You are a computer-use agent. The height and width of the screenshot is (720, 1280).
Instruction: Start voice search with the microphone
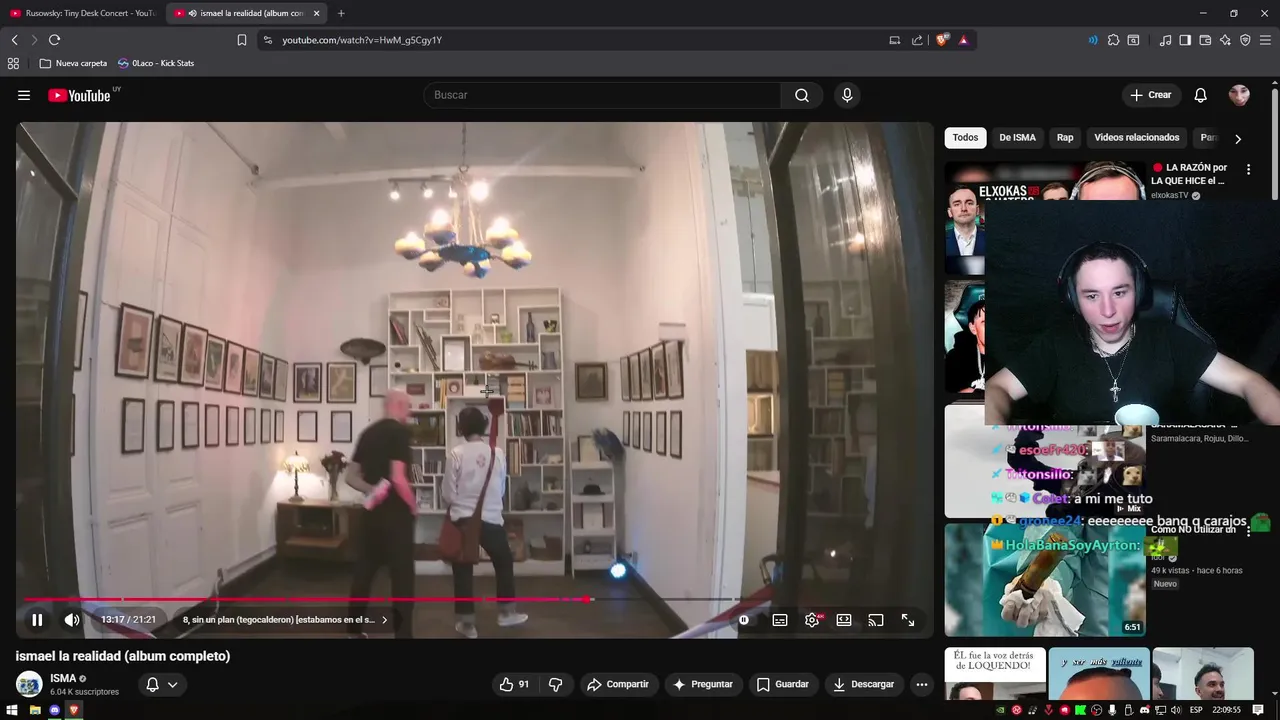click(847, 95)
